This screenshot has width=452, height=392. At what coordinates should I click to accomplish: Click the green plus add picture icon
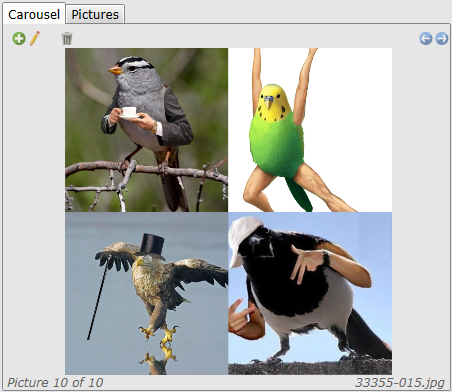pos(19,39)
